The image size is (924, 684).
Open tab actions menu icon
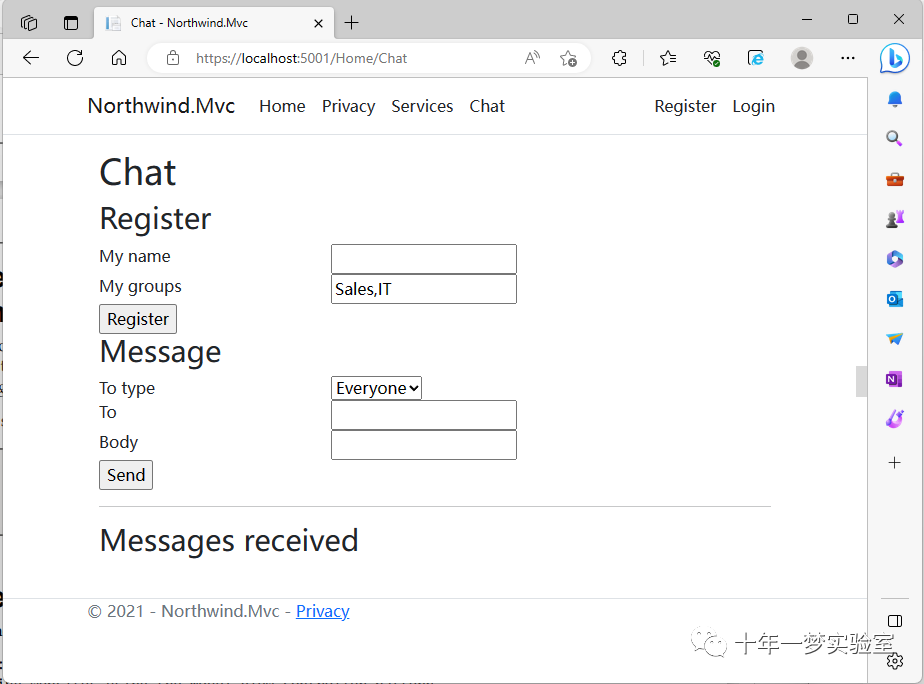click(29, 23)
